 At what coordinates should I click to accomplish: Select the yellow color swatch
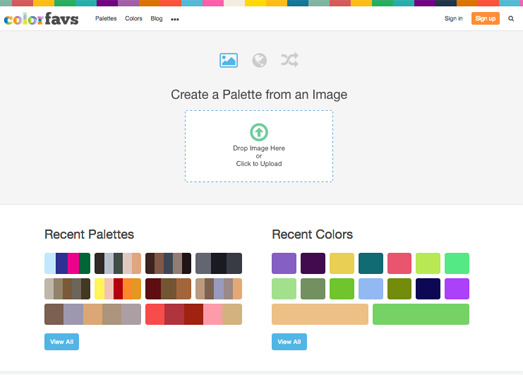coord(342,263)
